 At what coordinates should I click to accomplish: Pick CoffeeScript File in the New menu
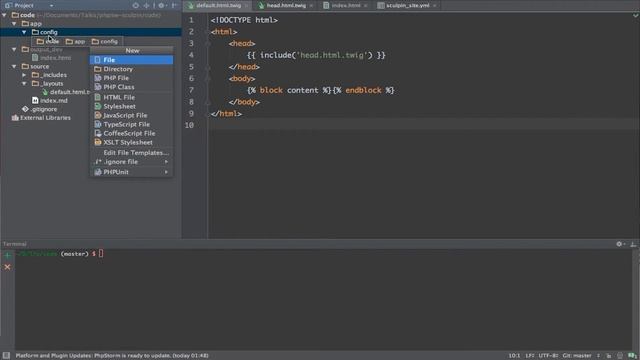pyautogui.click(x=131, y=133)
